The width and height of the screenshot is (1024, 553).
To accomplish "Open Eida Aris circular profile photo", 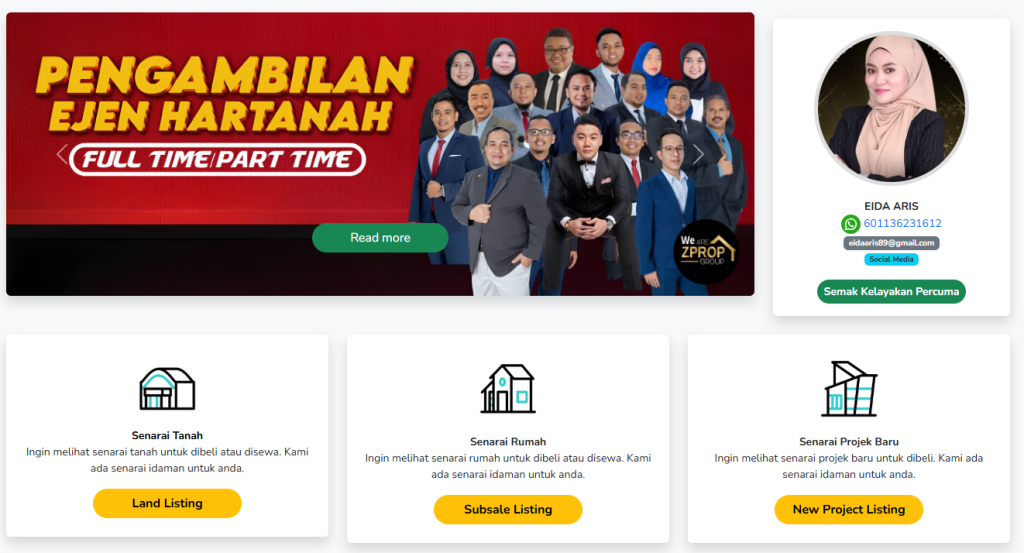I will coord(891,108).
